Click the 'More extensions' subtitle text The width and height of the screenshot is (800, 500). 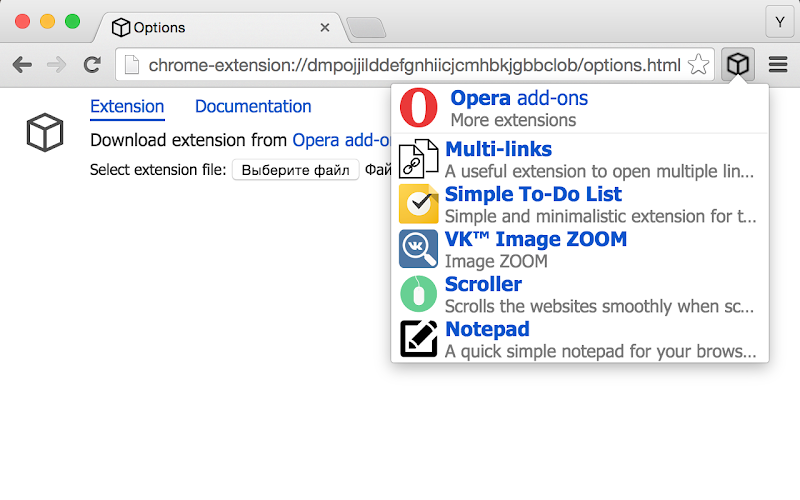click(x=513, y=120)
